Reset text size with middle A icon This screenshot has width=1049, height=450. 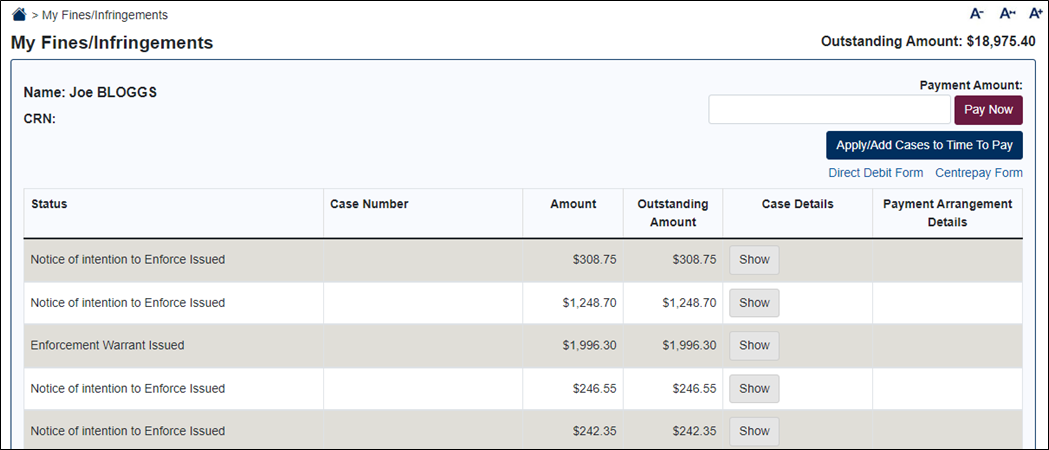click(x=1007, y=13)
